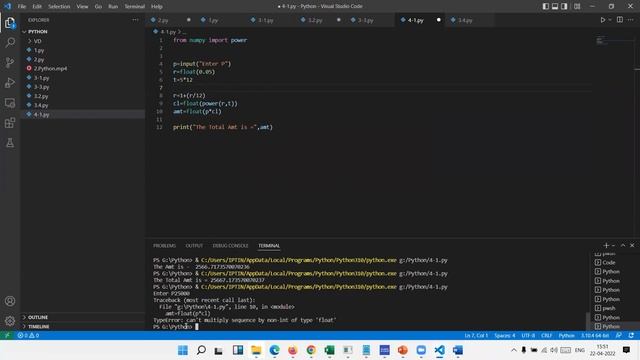Close the terminal panel

[632, 245]
